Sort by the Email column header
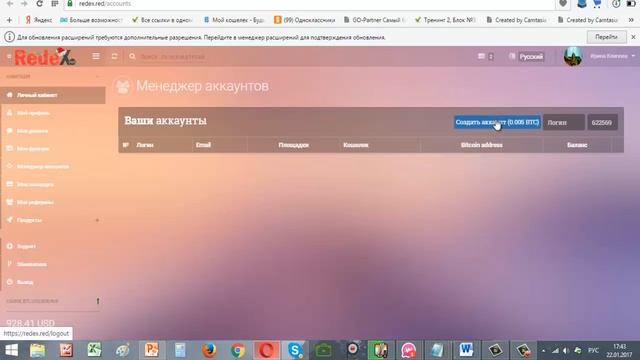 point(203,145)
